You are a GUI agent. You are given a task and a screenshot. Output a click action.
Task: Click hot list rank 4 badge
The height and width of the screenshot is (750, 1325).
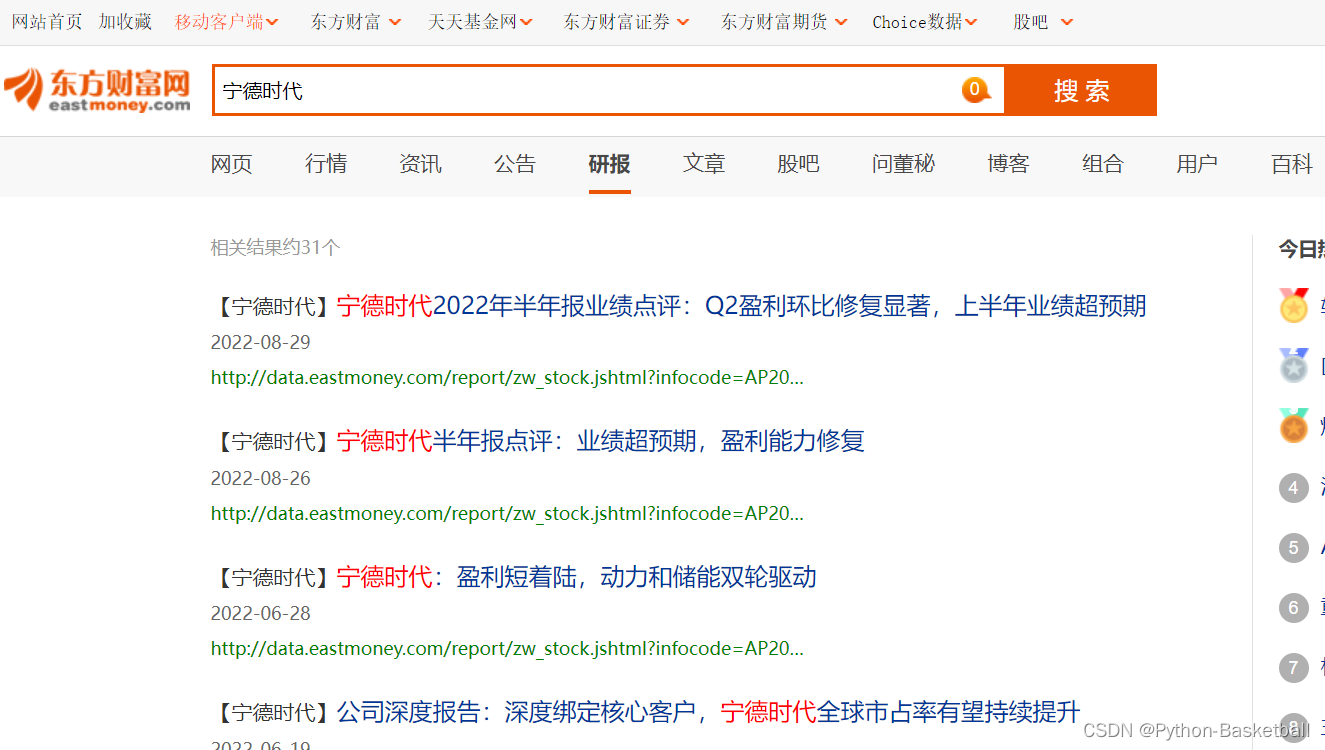(1294, 488)
